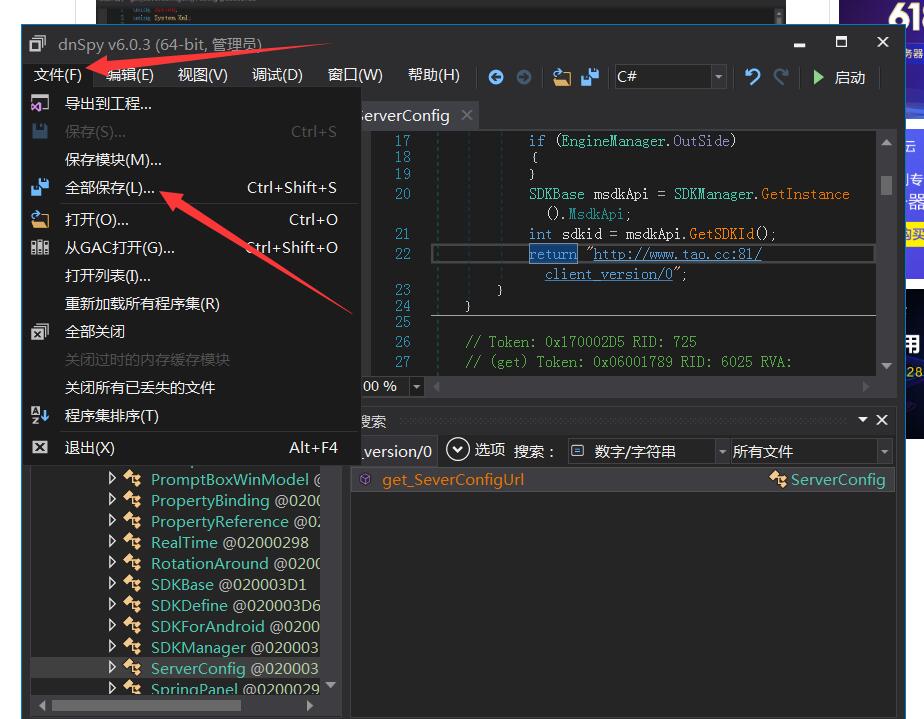Open the C# language dropdown
This screenshot has height=719, width=924.
point(718,77)
